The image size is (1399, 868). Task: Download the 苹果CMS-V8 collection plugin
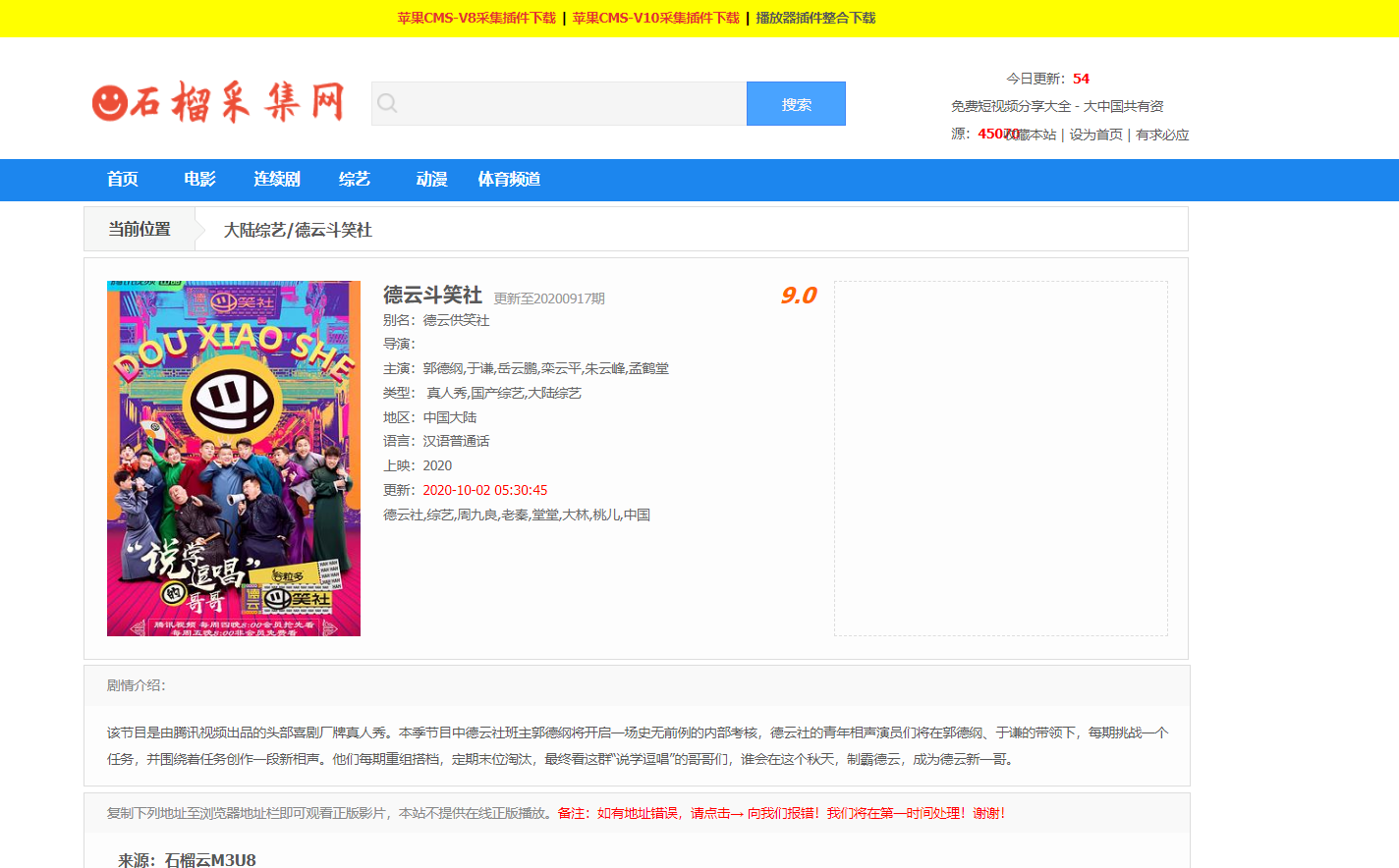(475, 18)
